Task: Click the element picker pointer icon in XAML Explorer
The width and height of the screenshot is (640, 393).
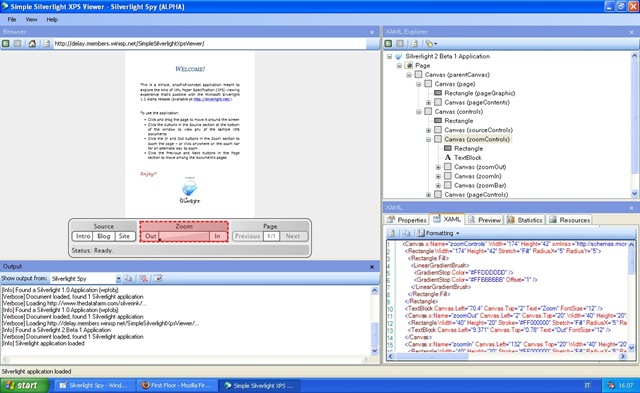Action: (x=429, y=43)
